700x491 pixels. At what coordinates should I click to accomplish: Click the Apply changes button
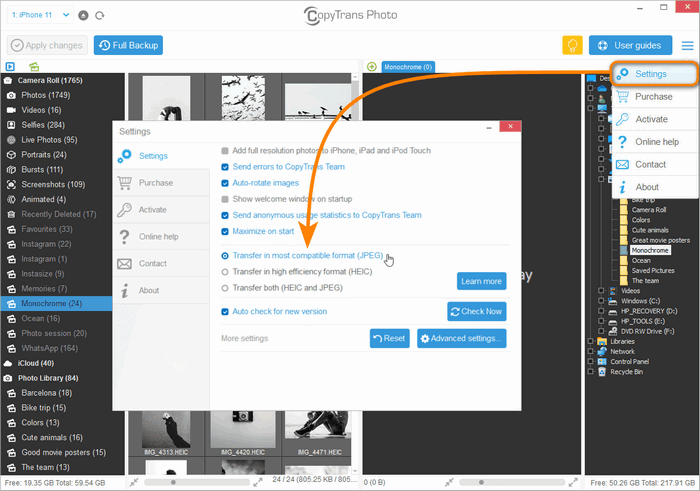tap(47, 45)
